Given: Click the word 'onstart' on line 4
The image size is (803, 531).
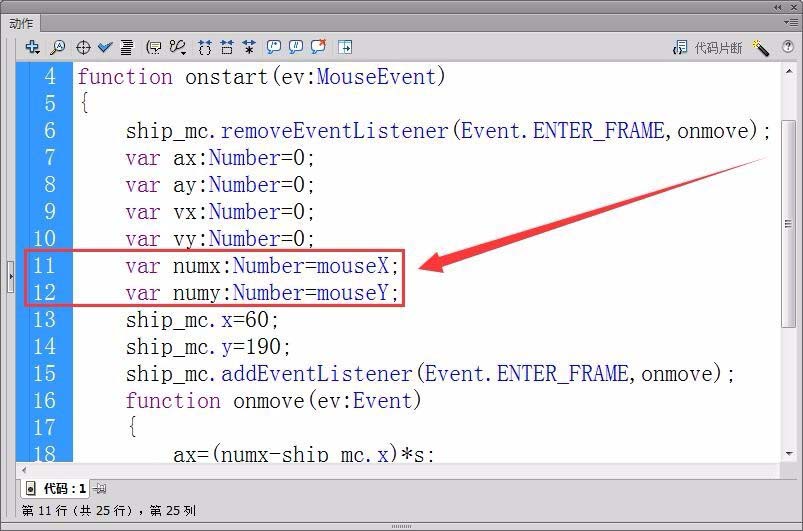Looking at the screenshot, I should click(226, 77).
